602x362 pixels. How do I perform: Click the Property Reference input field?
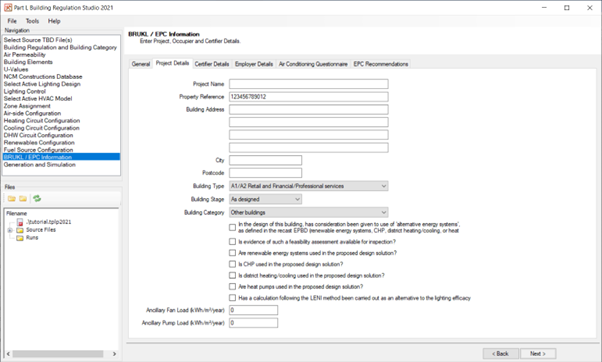click(308, 97)
